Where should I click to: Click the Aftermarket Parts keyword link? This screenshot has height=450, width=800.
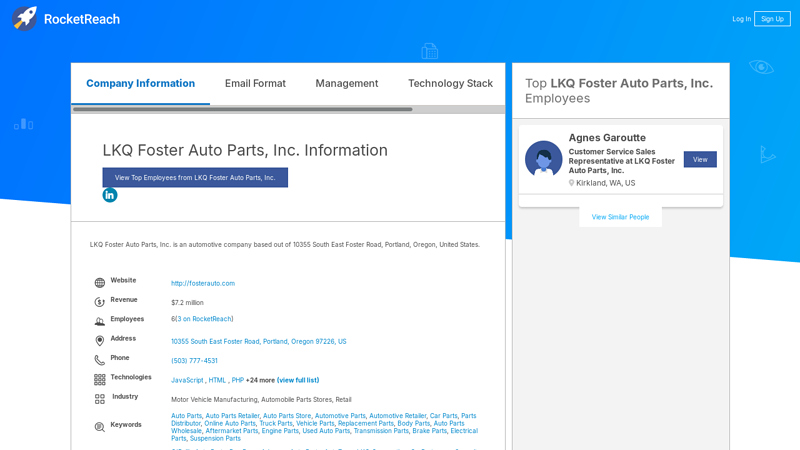(232, 431)
